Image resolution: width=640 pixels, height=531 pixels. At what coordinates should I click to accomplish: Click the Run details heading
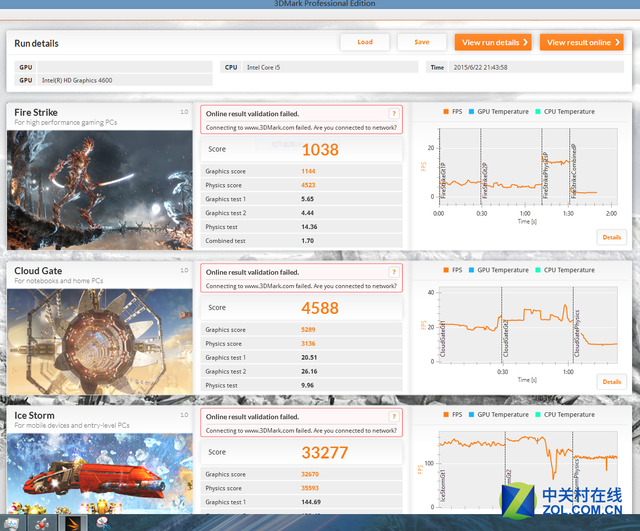coord(36,43)
